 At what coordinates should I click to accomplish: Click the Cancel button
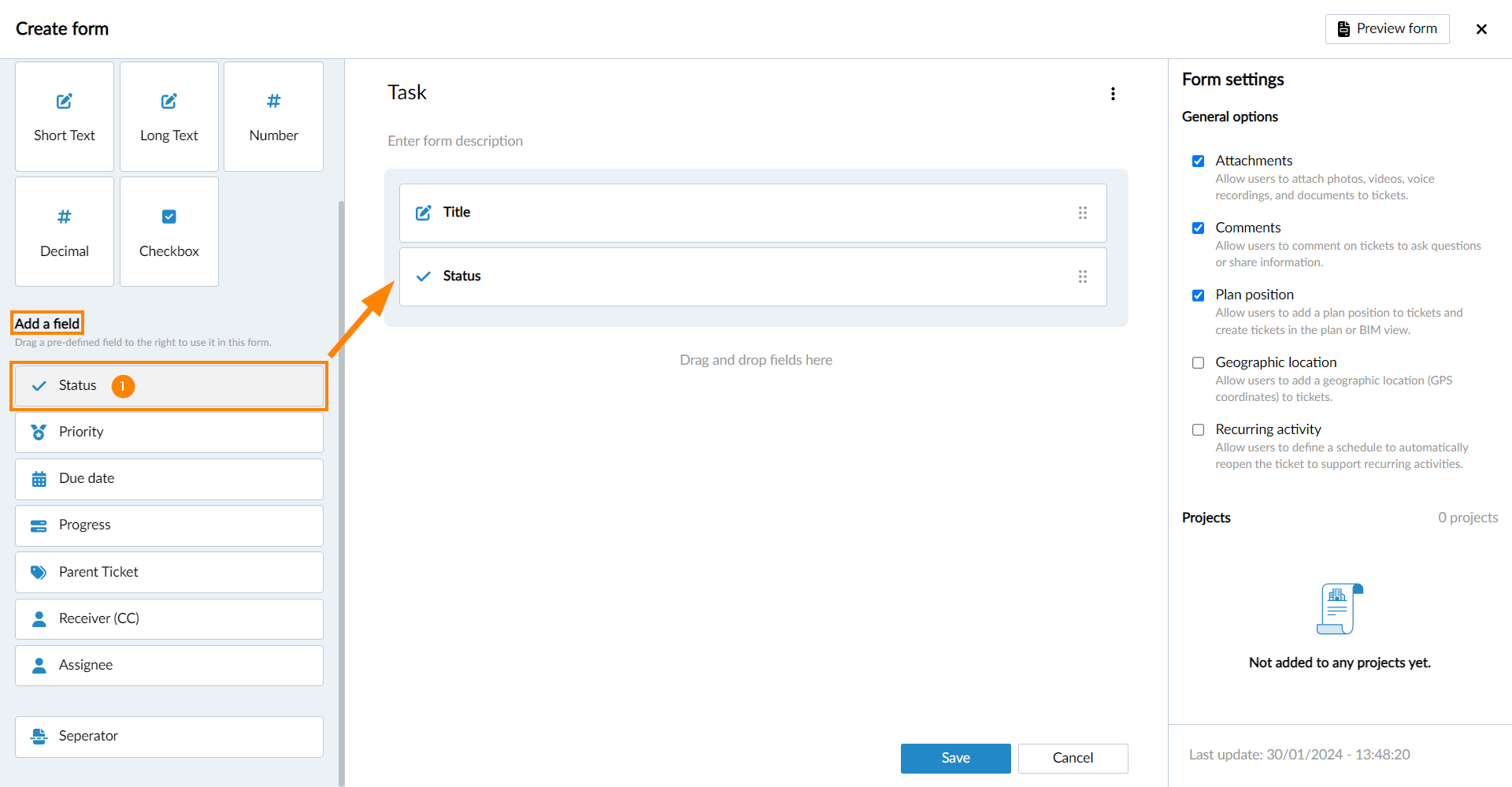1073,758
